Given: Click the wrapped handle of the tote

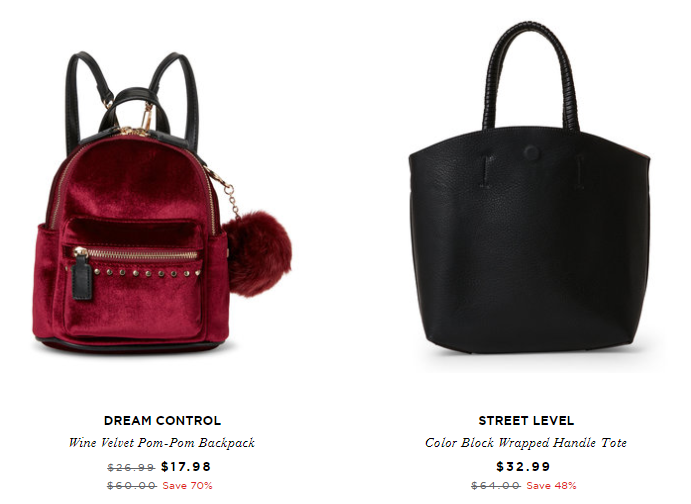Looking at the screenshot, I should click(x=530, y=75).
